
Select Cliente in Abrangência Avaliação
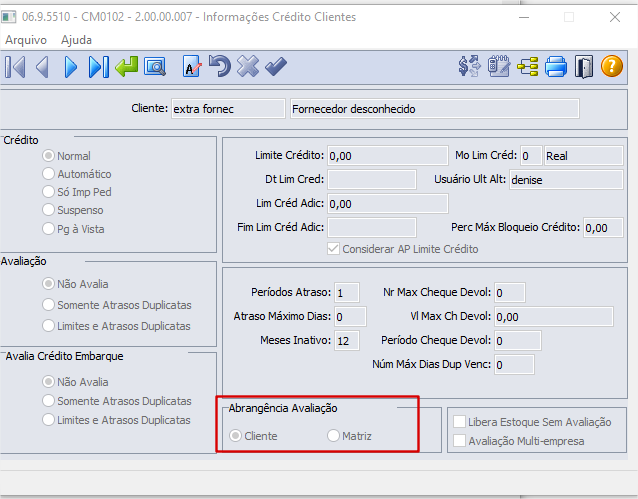253,436
